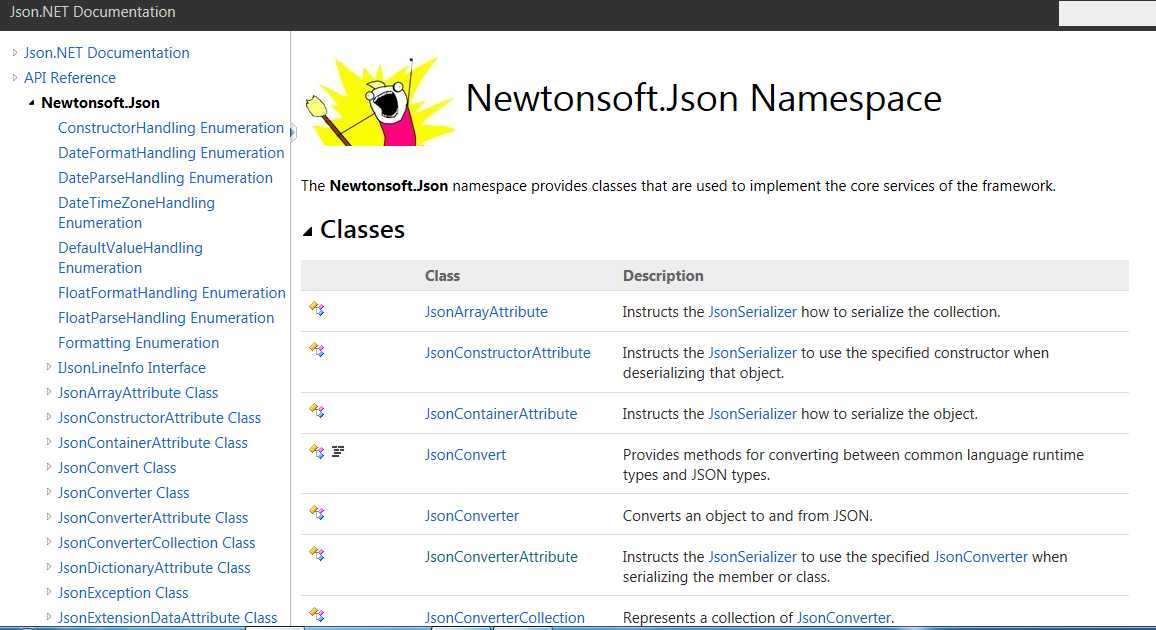Expand the JsonConstructorAttribute Class node arrow
The height and width of the screenshot is (630, 1156).
click(x=49, y=417)
